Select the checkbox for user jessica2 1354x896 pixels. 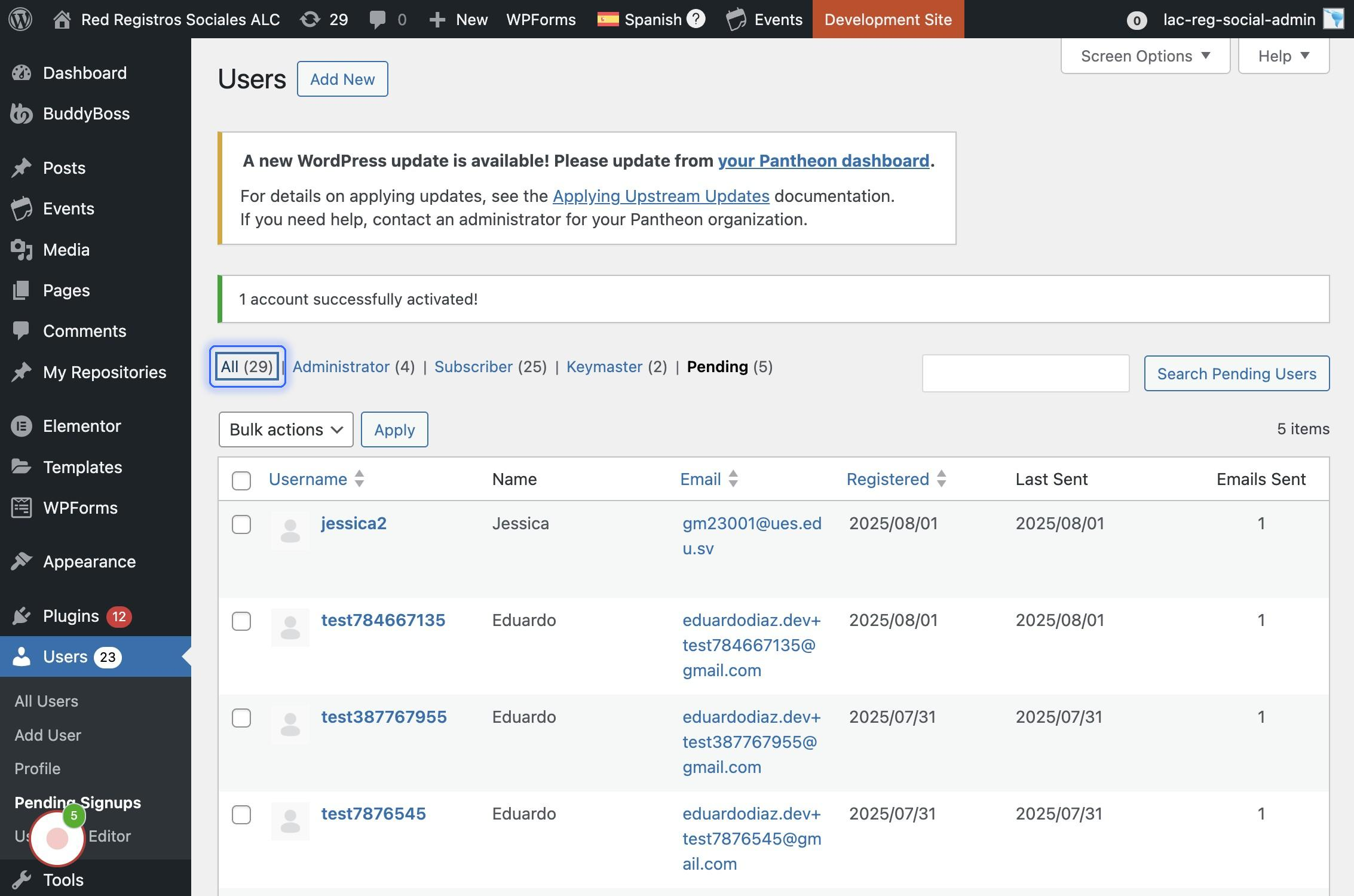click(x=241, y=524)
